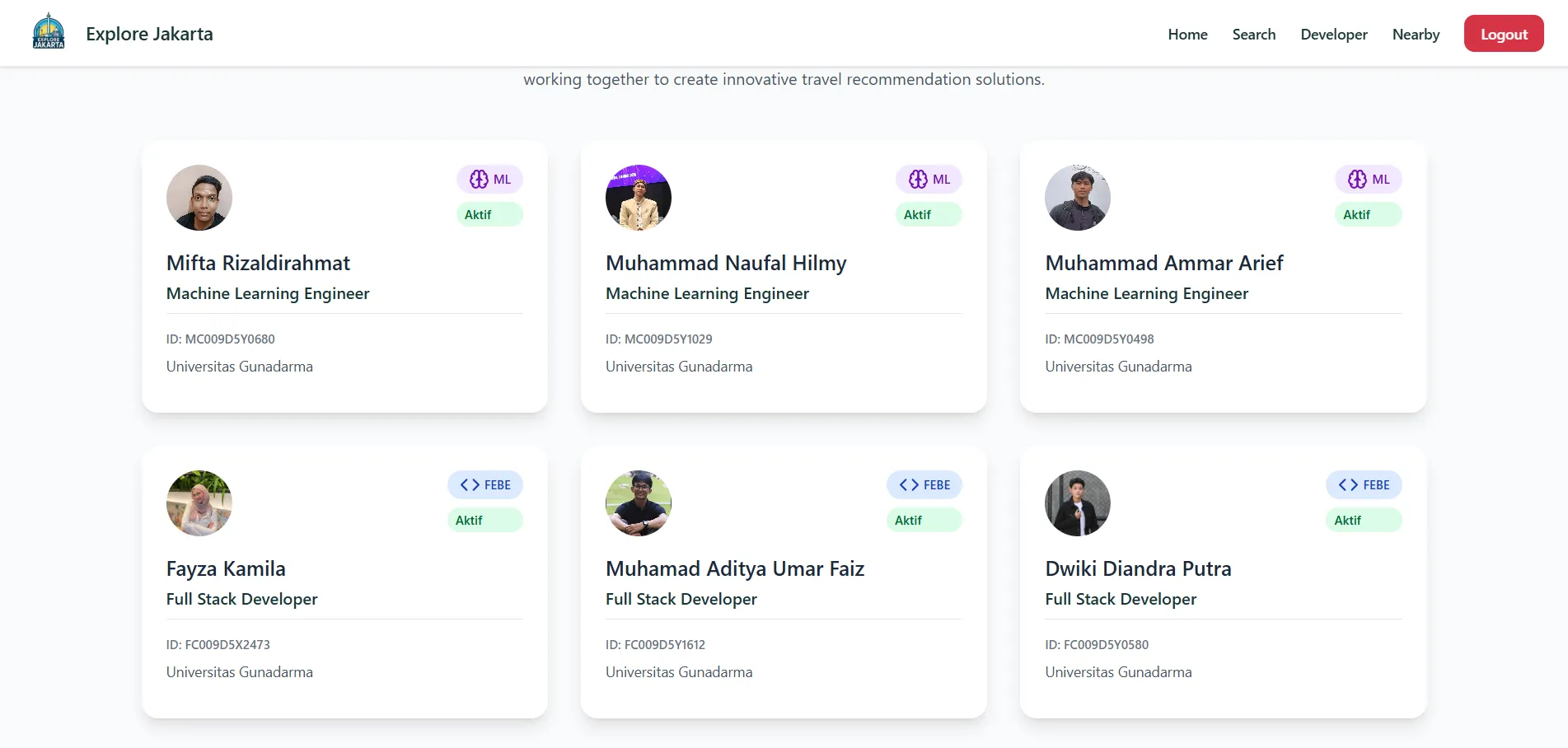
Task: Click the ML brain icon on Mifta's card
Action: [x=479, y=180]
